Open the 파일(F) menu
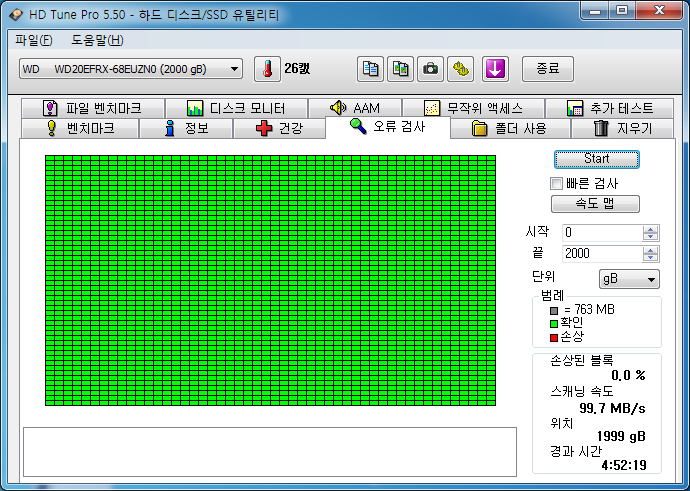The width and height of the screenshot is (690, 491). tap(34, 40)
